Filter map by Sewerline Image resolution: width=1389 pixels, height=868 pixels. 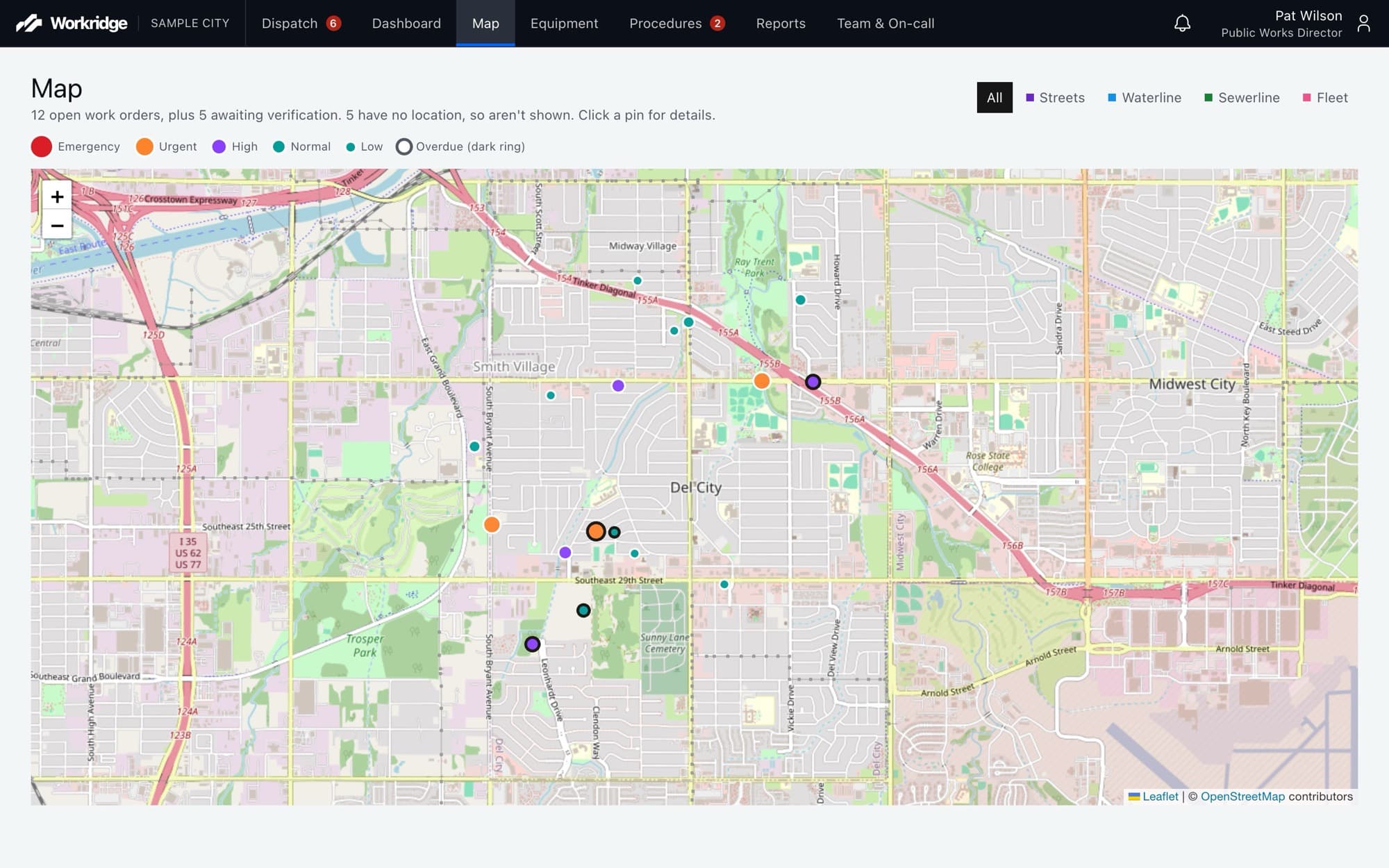point(1242,98)
